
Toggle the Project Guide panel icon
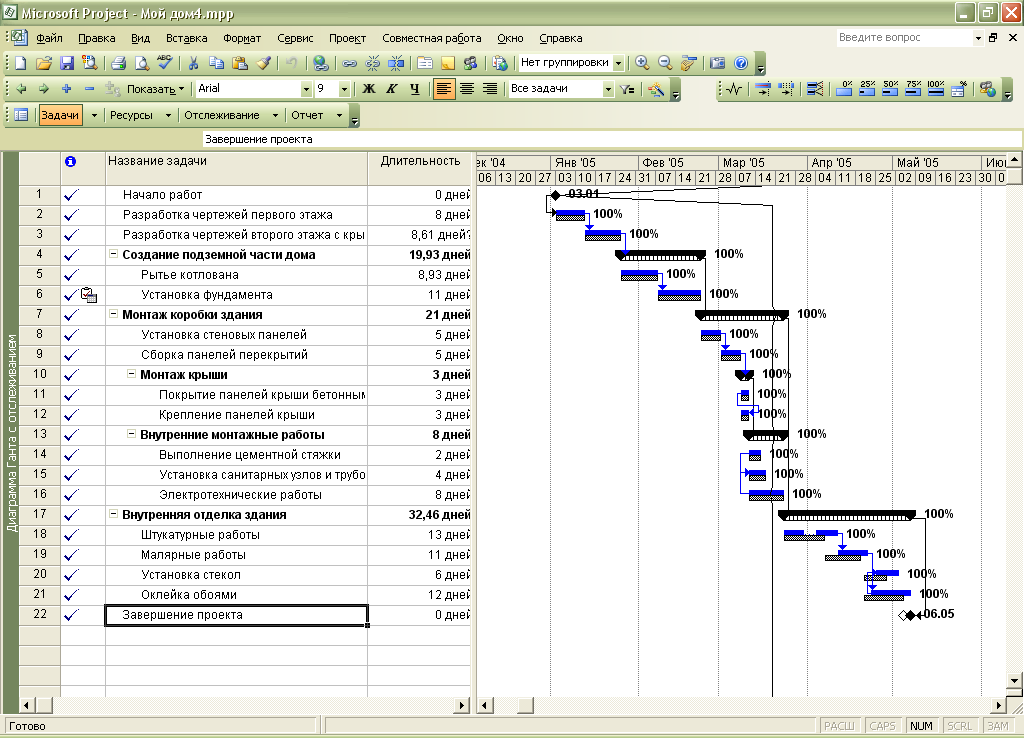pyautogui.click(x=21, y=116)
